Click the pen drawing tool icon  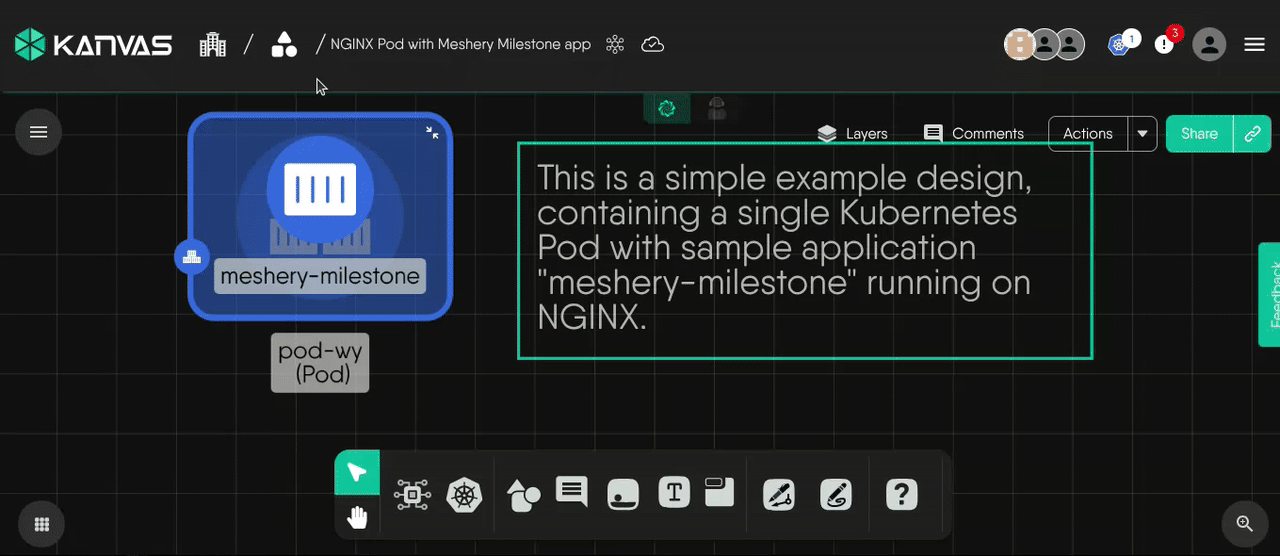pos(778,495)
